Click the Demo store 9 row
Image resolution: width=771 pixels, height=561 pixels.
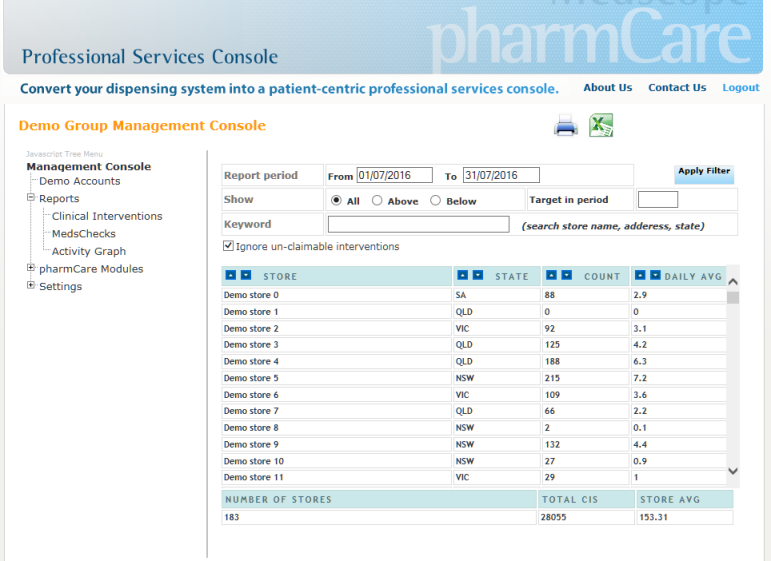(474, 444)
